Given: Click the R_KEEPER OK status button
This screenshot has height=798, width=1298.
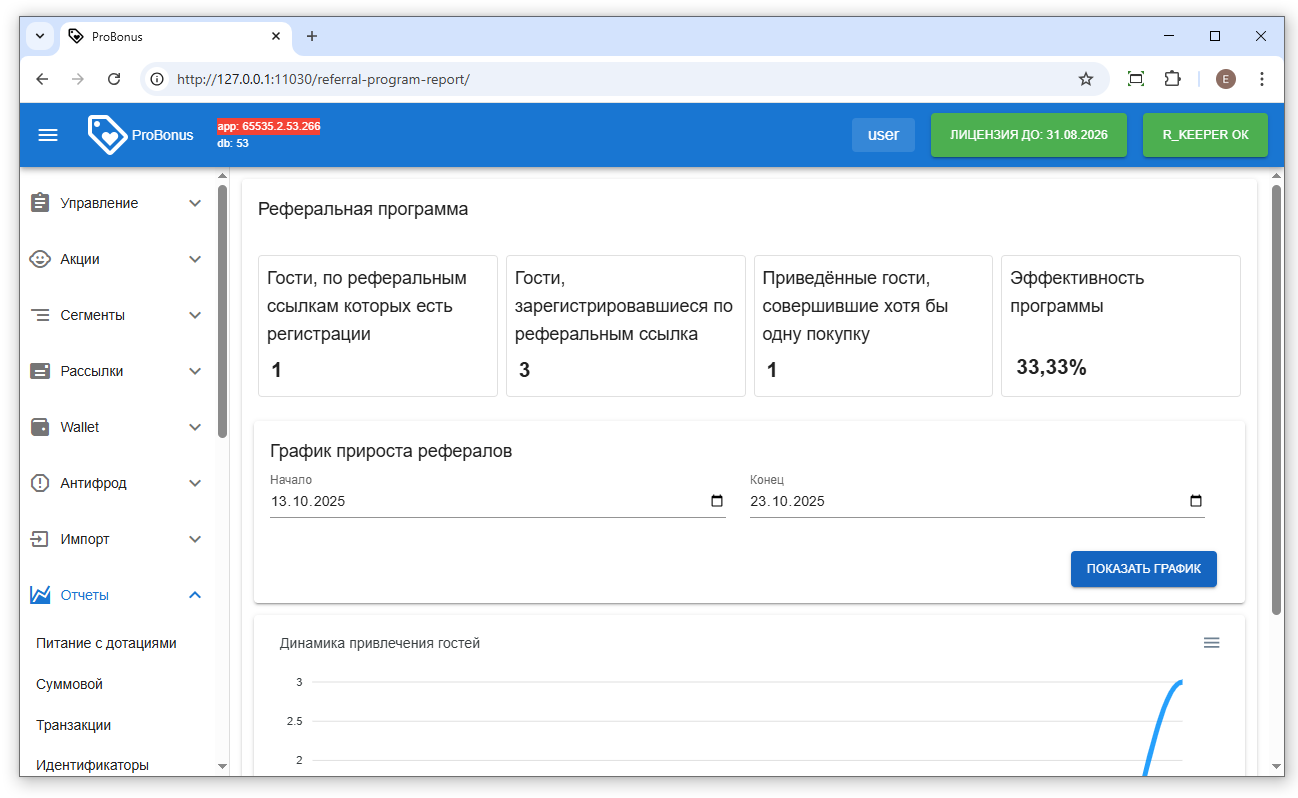Looking at the screenshot, I should [x=1204, y=135].
